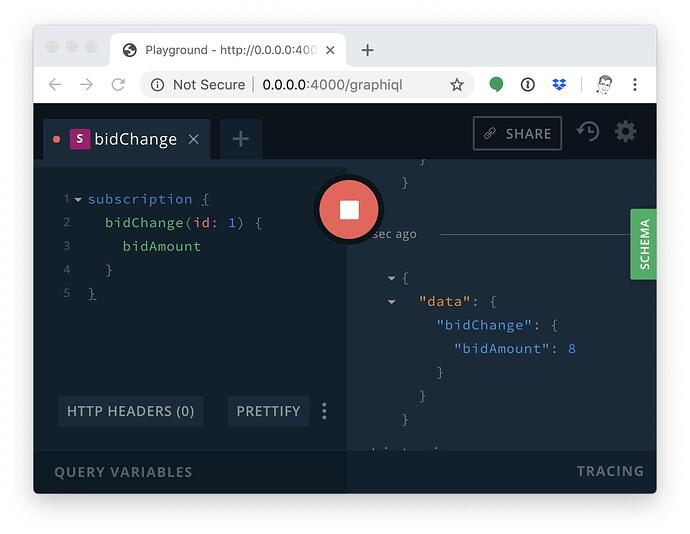The image size is (690, 534).
Task: Click the PRETTIFY button
Action: tap(268, 411)
